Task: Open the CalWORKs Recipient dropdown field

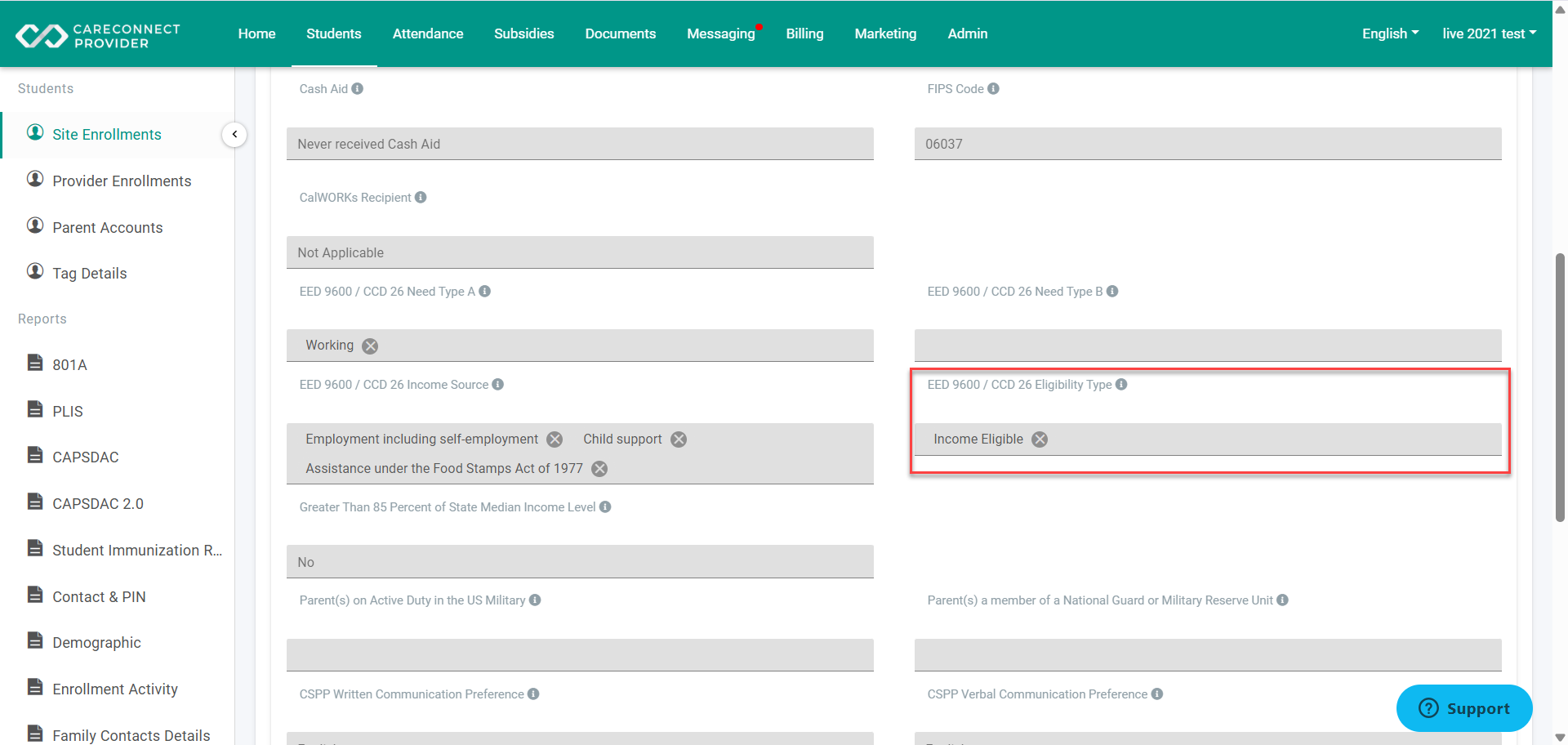Action: (x=580, y=252)
